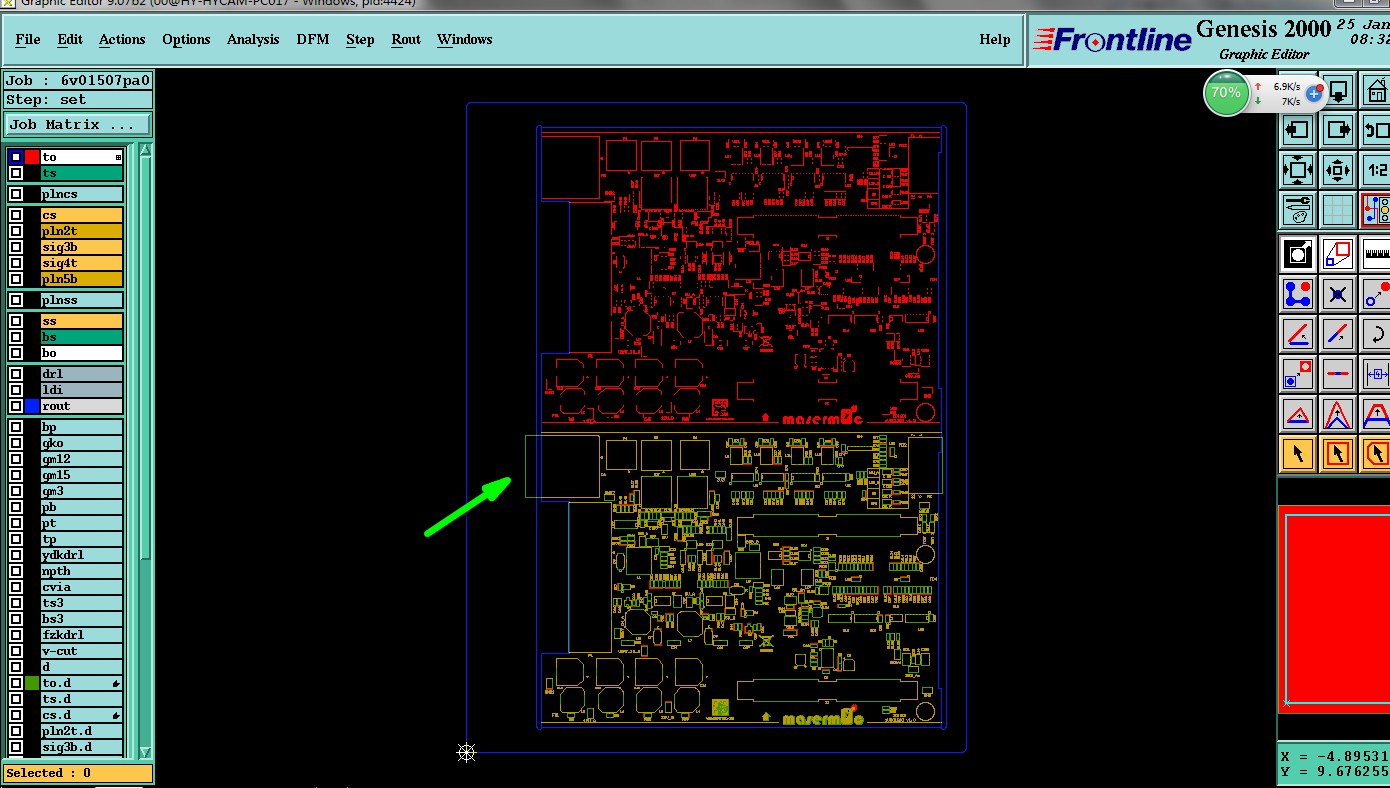The width and height of the screenshot is (1390, 788).
Task: Toggle the 'rout' layer checkbox
Action: 16,406
